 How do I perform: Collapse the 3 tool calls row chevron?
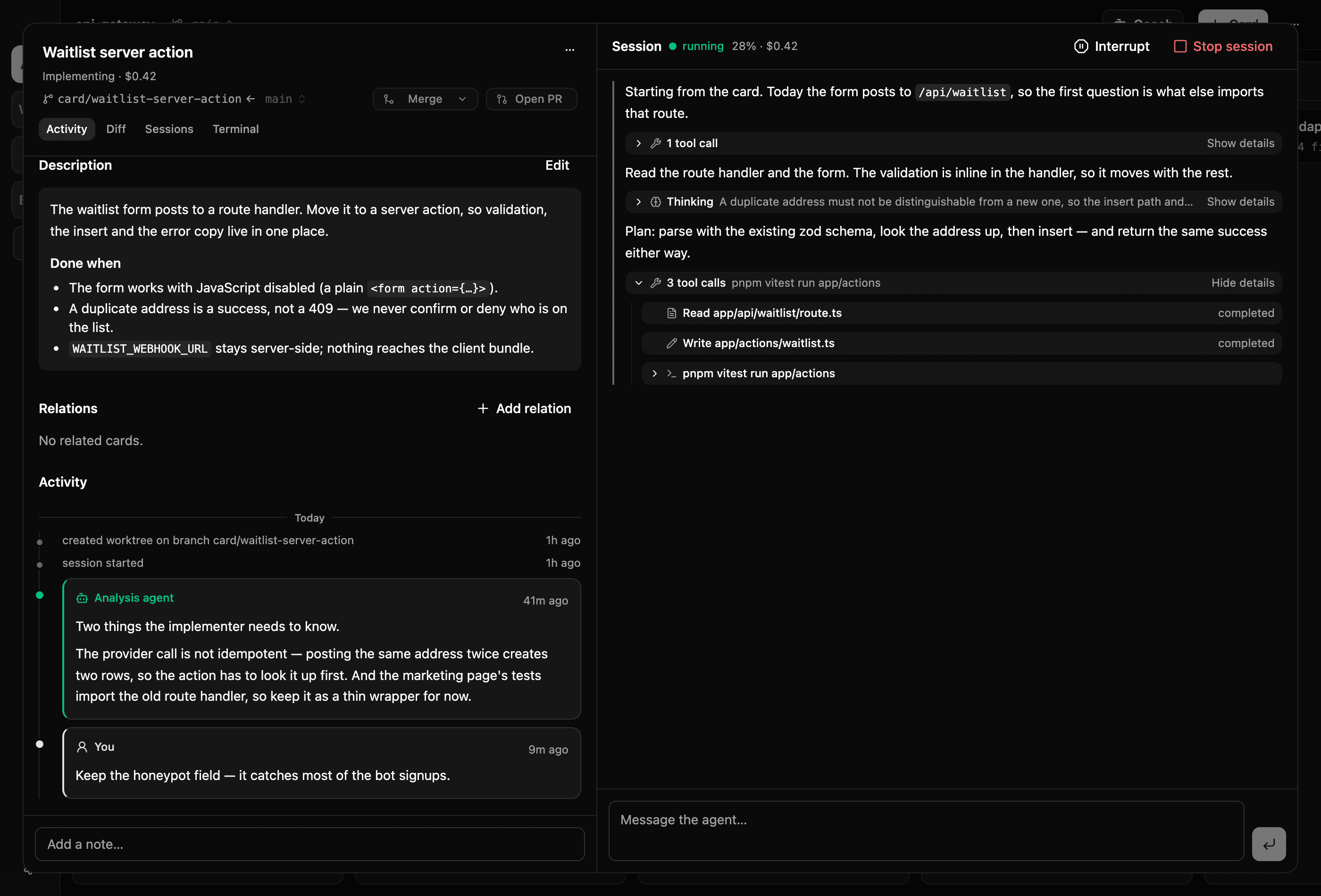coord(638,283)
